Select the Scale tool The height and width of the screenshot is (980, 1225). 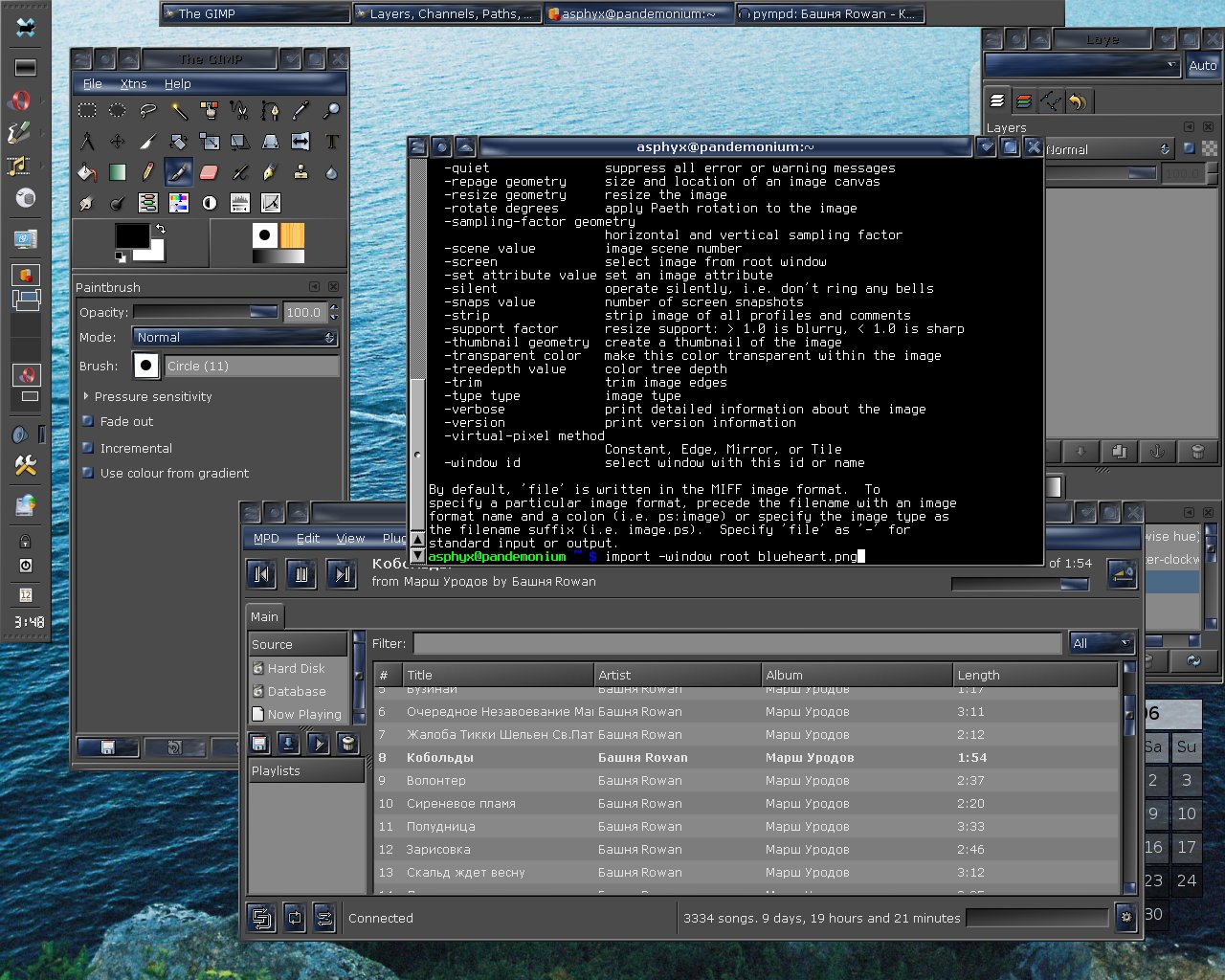click(x=210, y=142)
